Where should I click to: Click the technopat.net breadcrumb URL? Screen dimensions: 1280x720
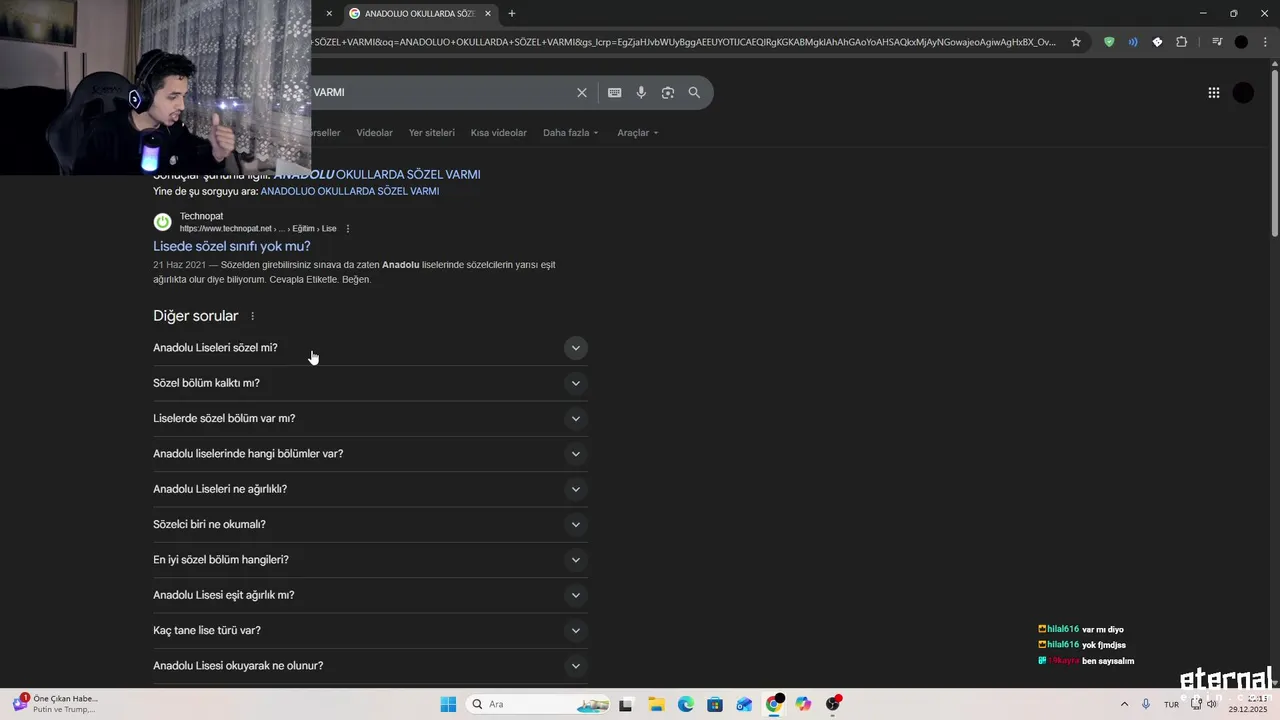pyautogui.click(x=258, y=229)
